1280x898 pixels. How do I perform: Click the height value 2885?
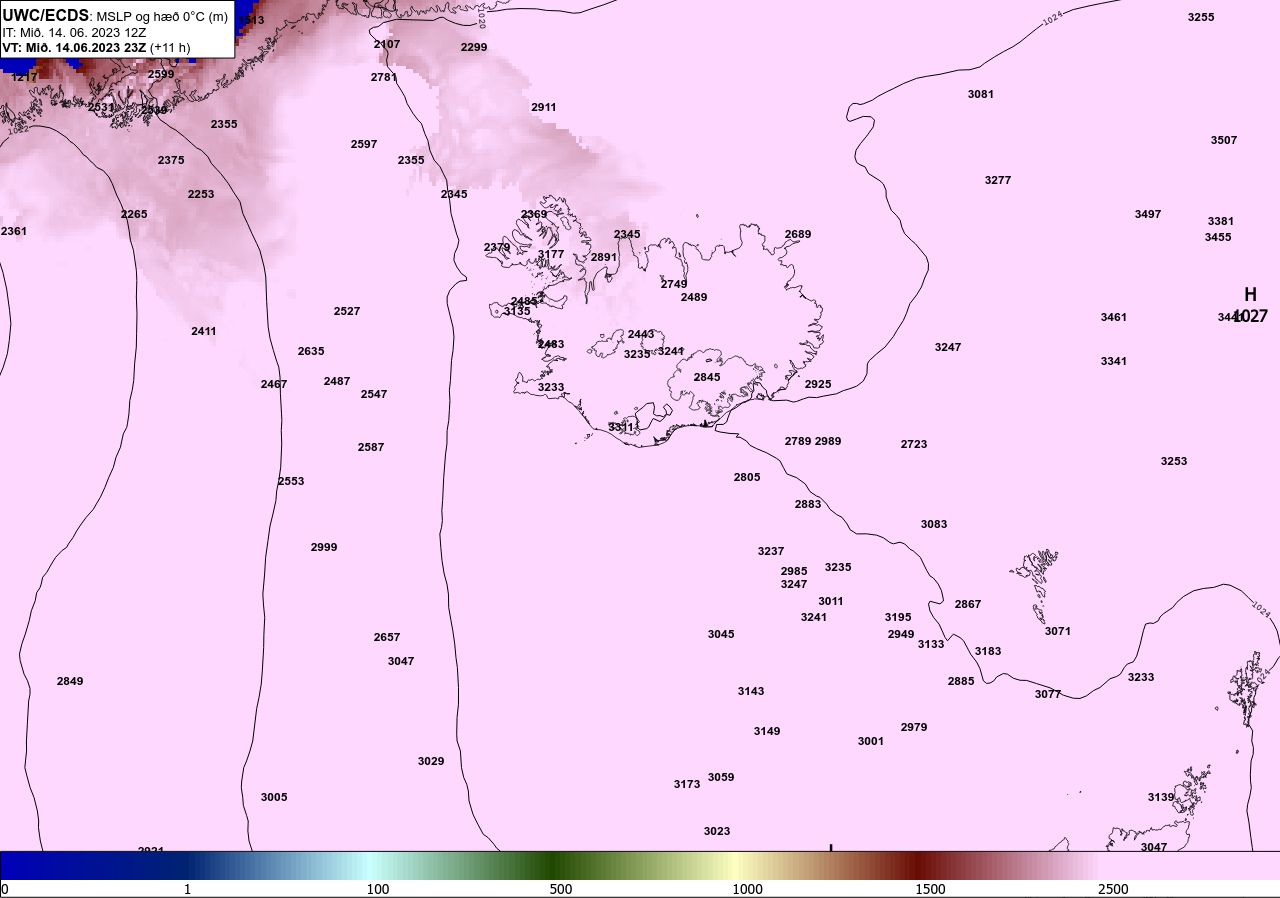[x=961, y=681]
